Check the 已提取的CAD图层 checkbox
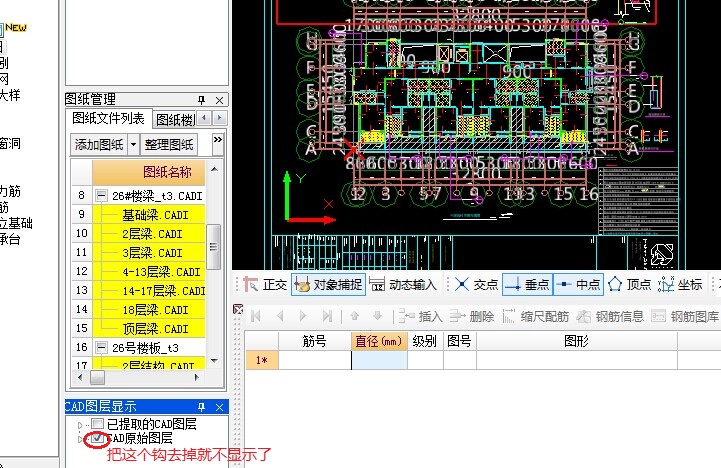Image resolution: width=721 pixels, height=468 pixels. click(x=97, y=423)
